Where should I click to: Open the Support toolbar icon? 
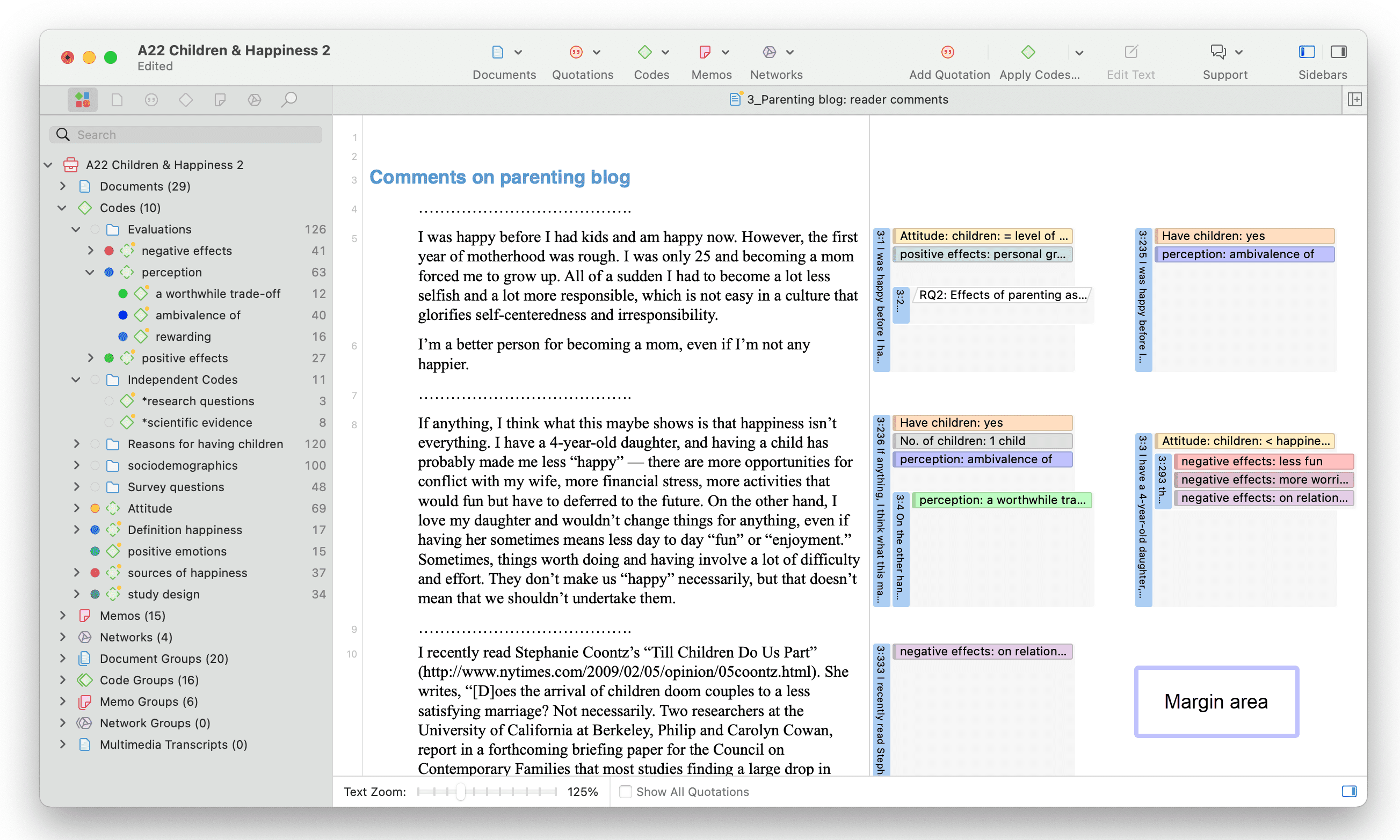(1217, 52)
